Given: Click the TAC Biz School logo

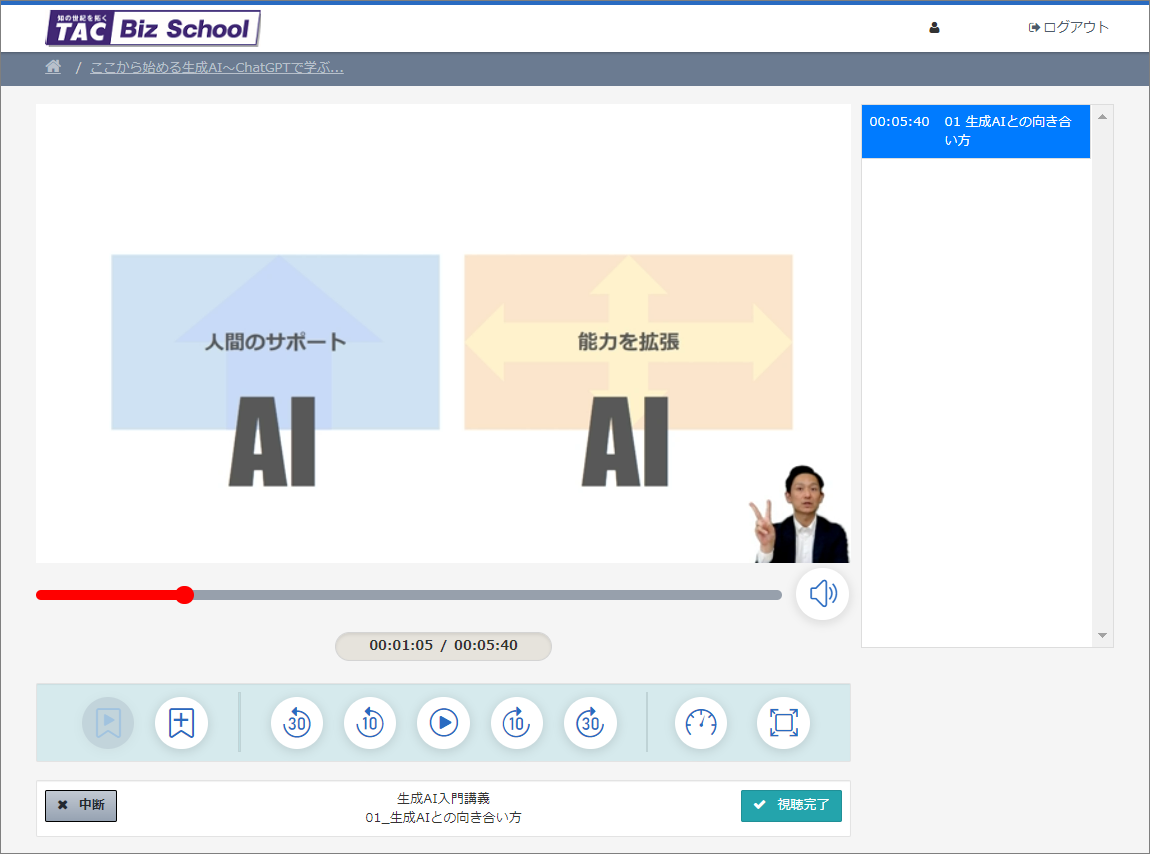Looking at the screenshot, I should pyautogui.click(x=153, y=28).
